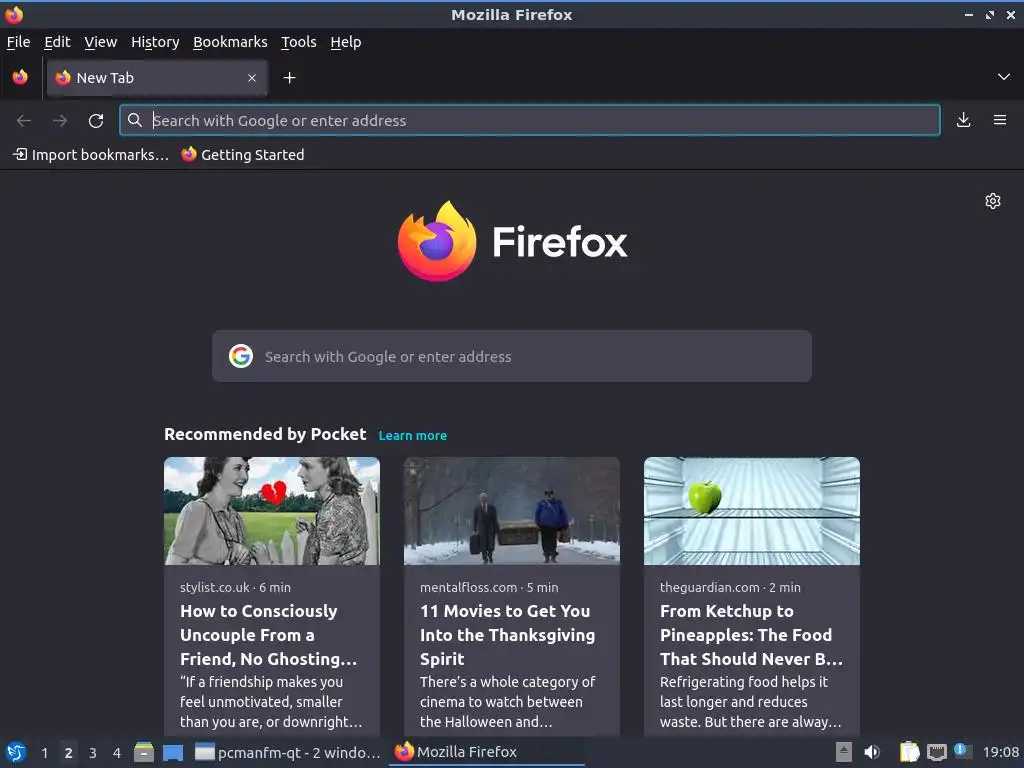Image resolution: width=1024 pixels, height=768 pixels.
Task: Focus the page's Google search box
Action: pyautogui.click(x=512, y=357)
